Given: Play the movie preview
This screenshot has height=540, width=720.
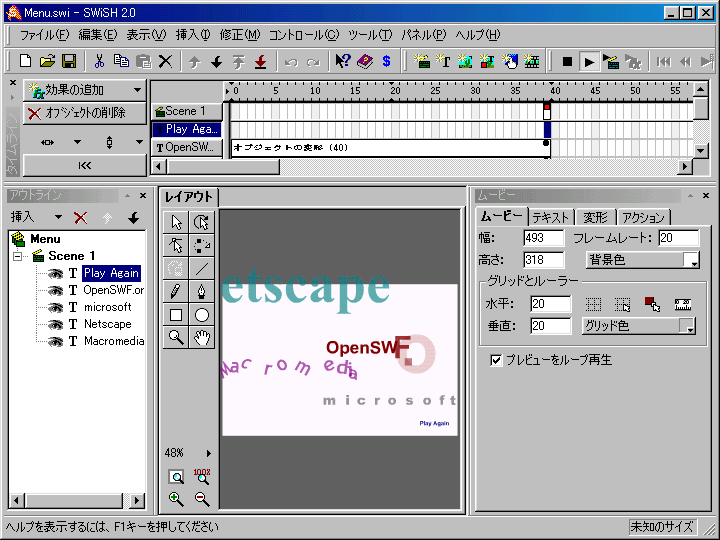Looking at the screenshot, I should coord(589,62).
